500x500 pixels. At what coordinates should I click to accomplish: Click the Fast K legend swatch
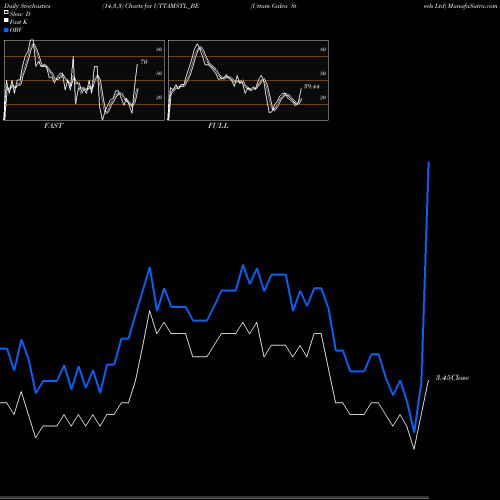[6, 20]
